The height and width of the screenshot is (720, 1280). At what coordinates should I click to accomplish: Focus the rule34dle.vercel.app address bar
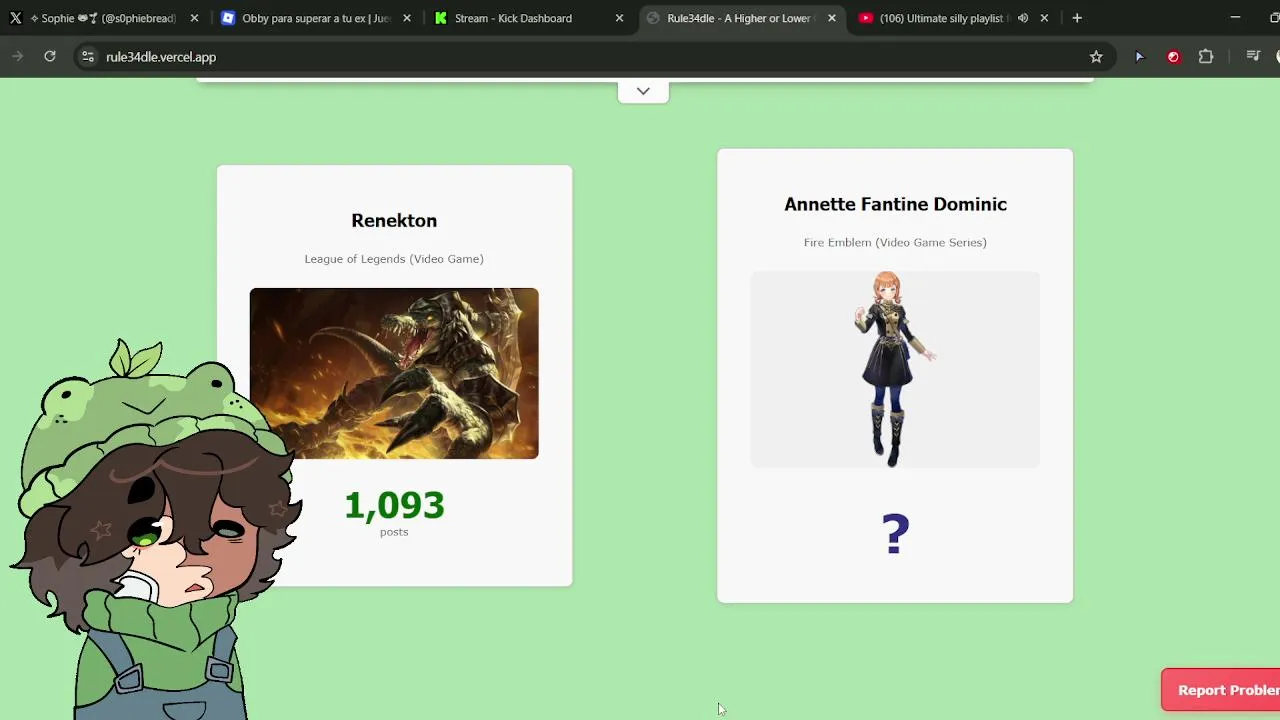click(590, 57)
